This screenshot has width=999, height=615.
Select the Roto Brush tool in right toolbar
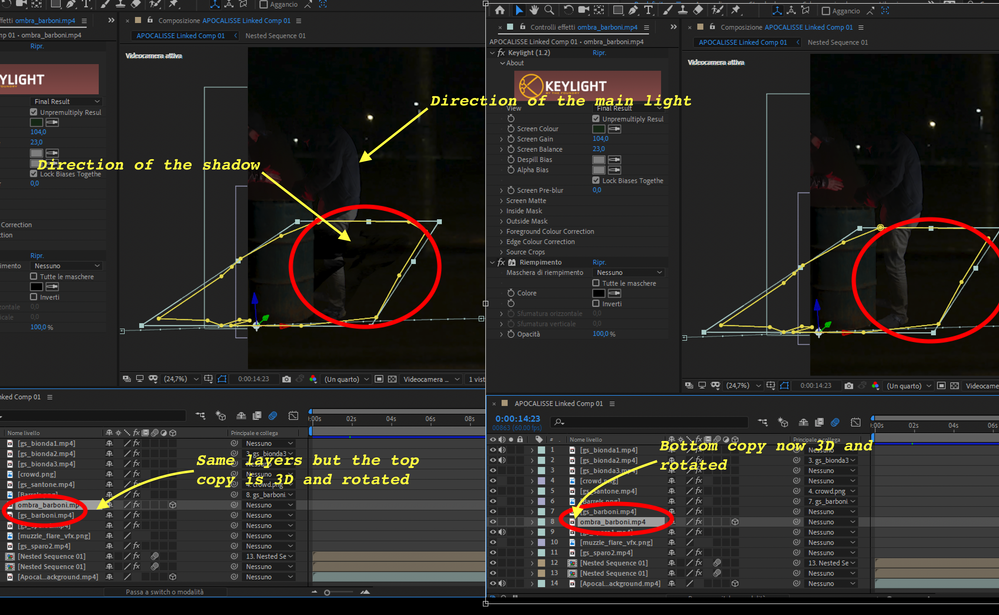(x=718, y=10)
